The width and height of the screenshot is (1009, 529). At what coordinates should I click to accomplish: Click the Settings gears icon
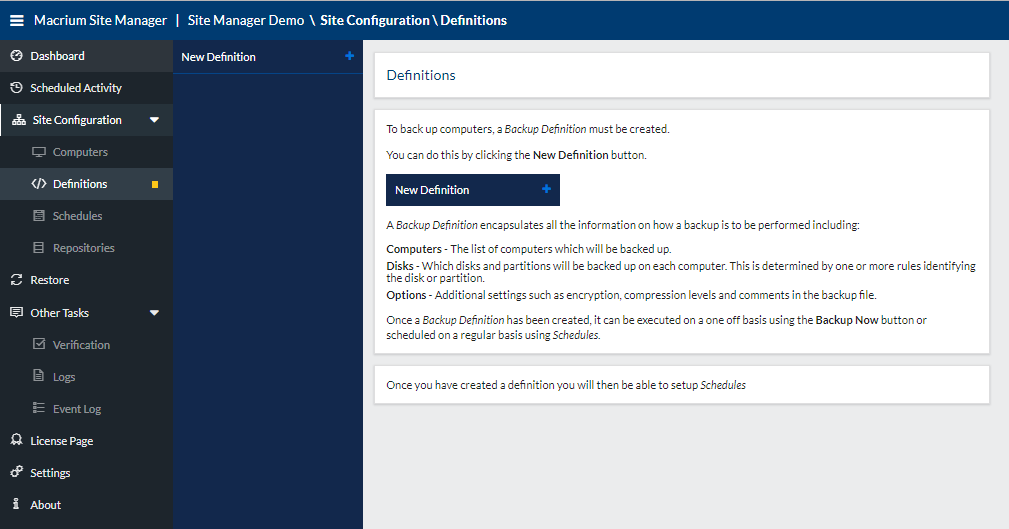(x=16, y=473)
